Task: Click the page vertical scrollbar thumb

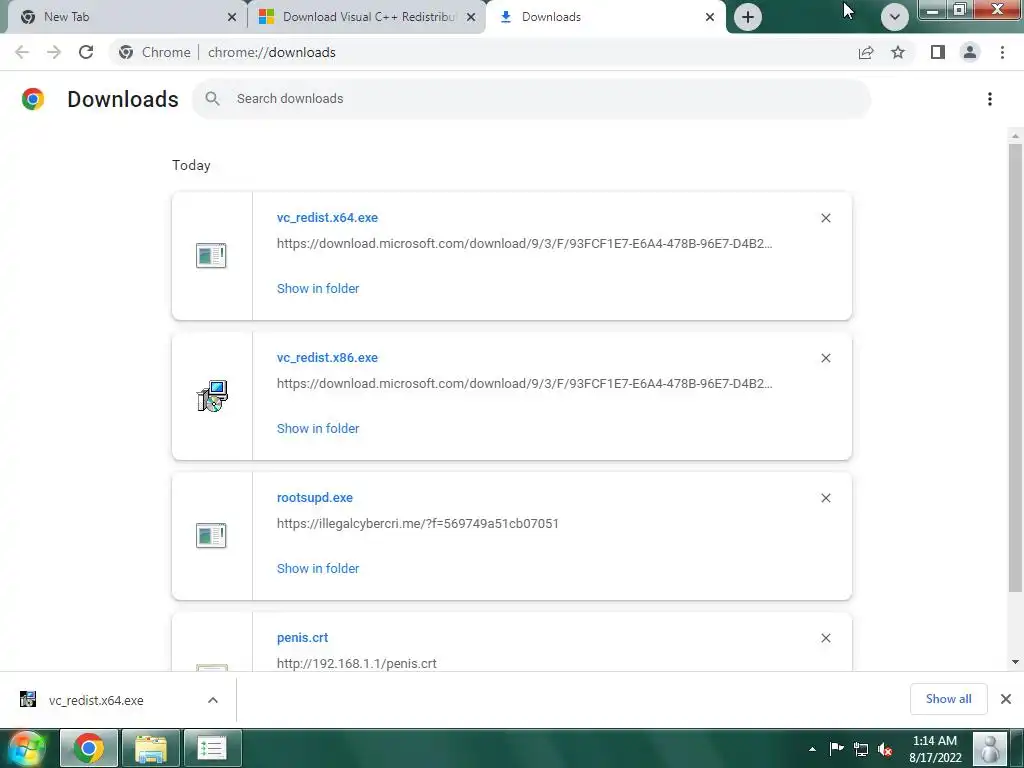Action: click(1015, 368)
